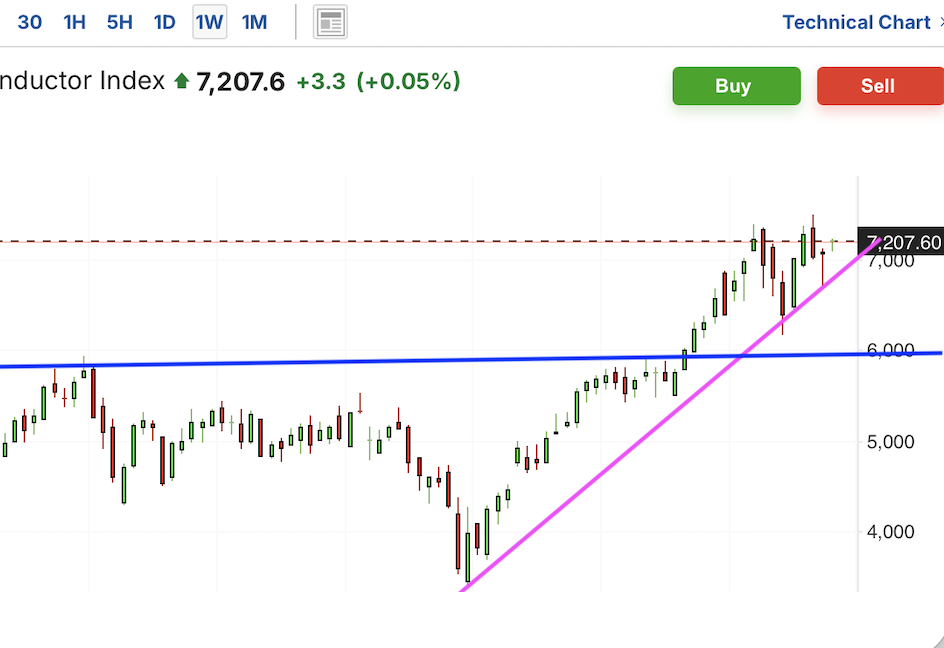Choose the 5H chart interval
The height and width of the screenshot is (648, 944).
(x=119, y=22)
